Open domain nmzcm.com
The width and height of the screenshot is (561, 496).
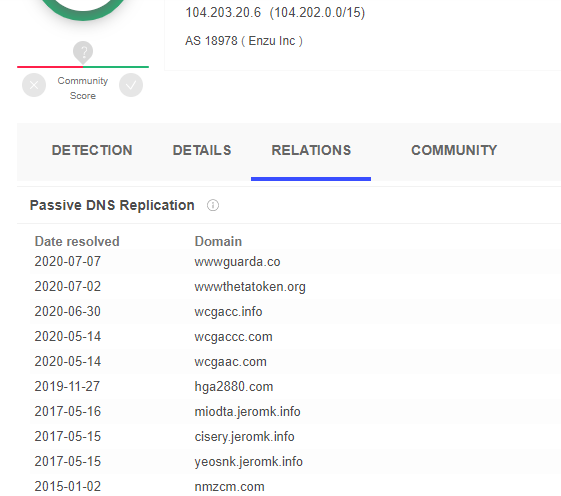229,487
